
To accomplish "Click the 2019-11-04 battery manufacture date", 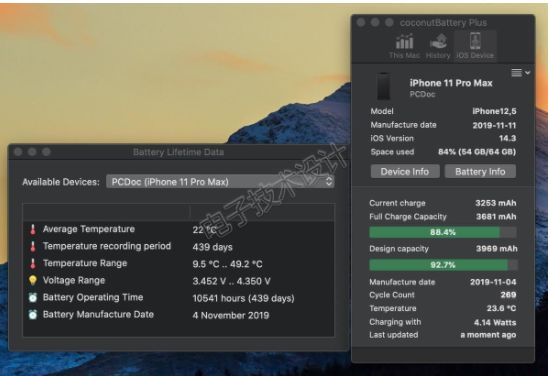I will pyautogui.click(x=493, y=282).
